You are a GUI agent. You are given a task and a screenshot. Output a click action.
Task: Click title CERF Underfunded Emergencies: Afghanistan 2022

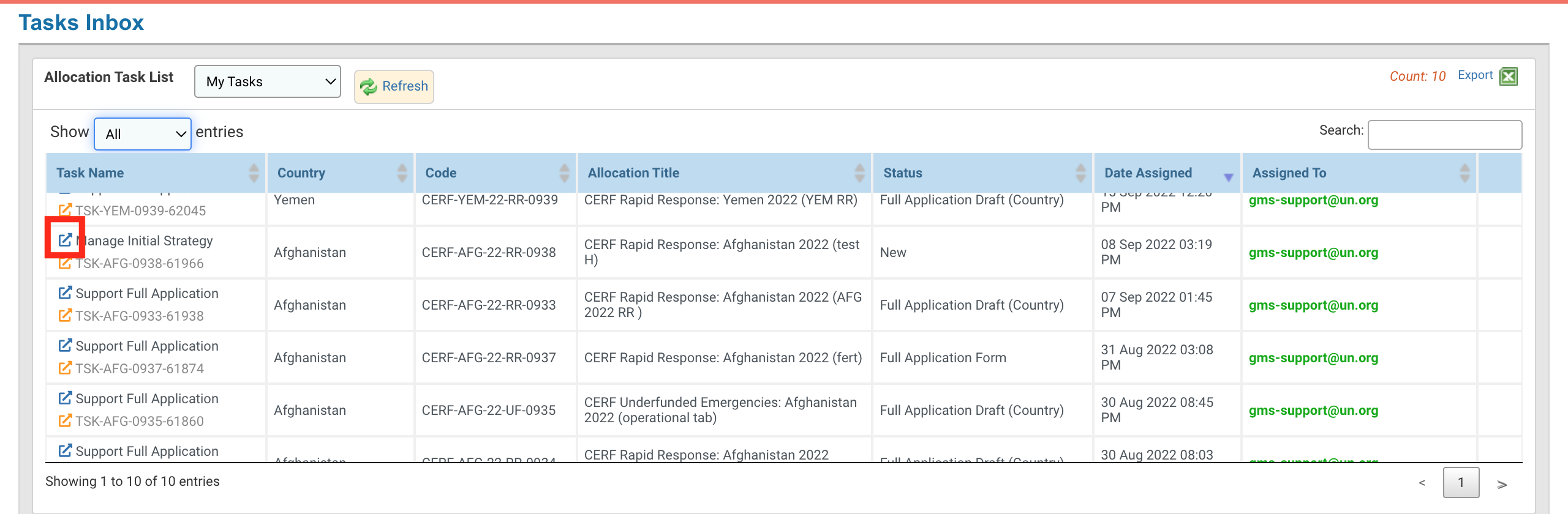pos(720,410)
